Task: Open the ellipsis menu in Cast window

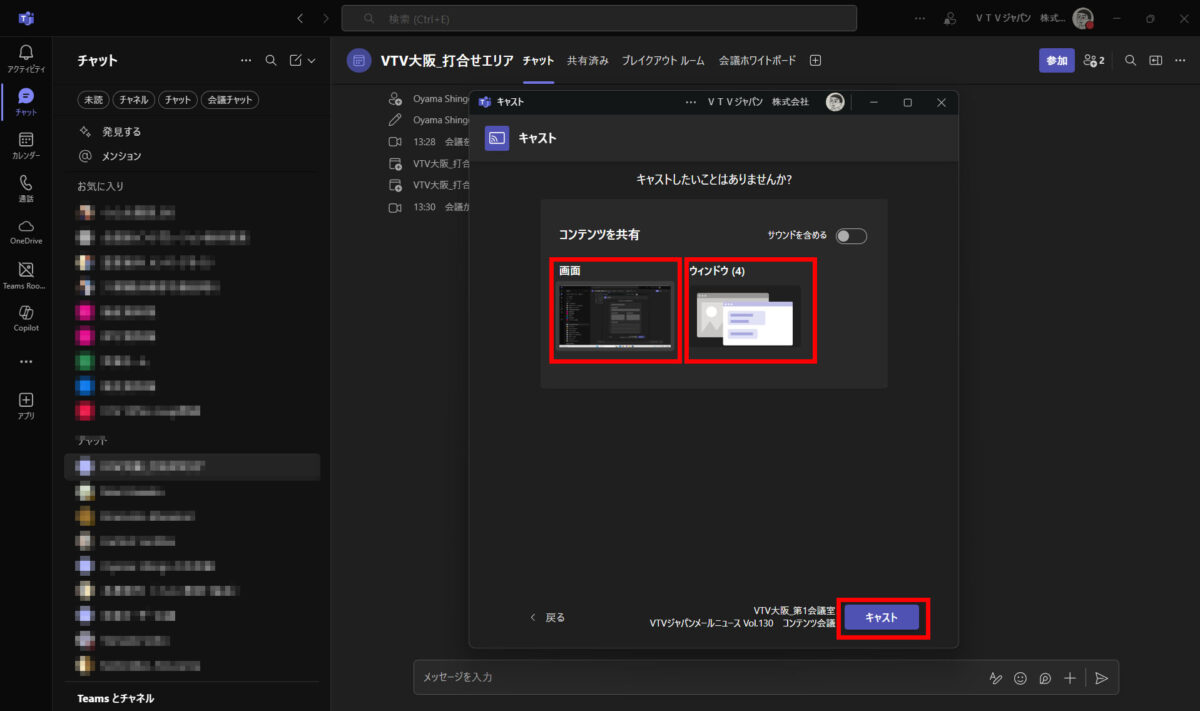Action: point(690,102)
